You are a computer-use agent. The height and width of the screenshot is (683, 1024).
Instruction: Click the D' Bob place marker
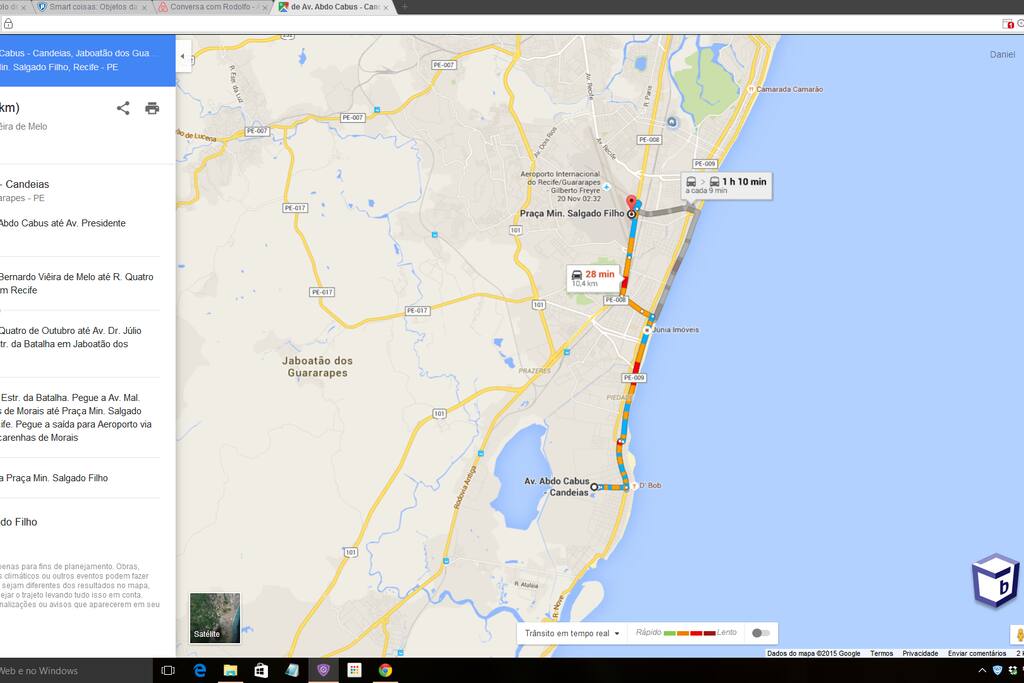pos(633,486)
